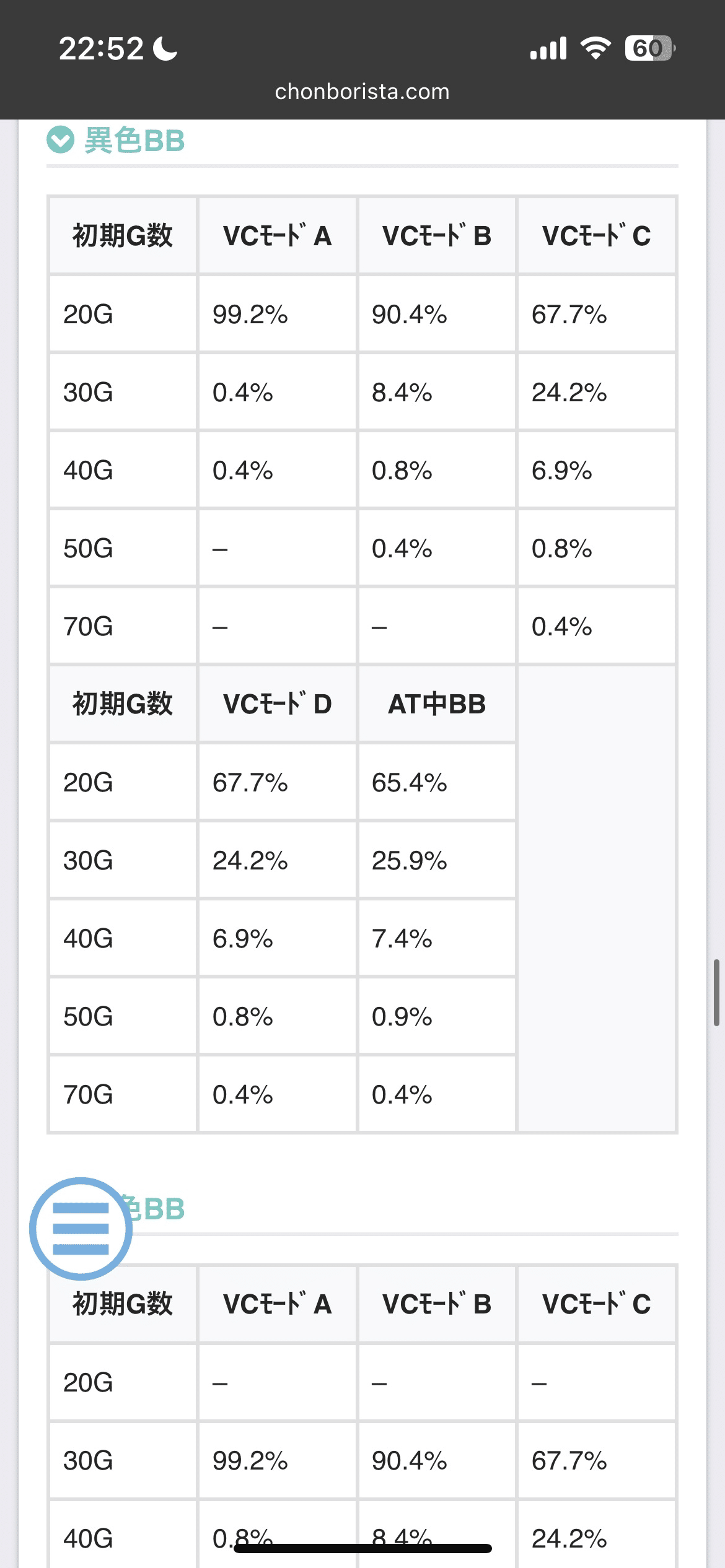This screenshot has width=725, height=1568.
Task: Tap the 初期G数 header cell
Action: 122,237
